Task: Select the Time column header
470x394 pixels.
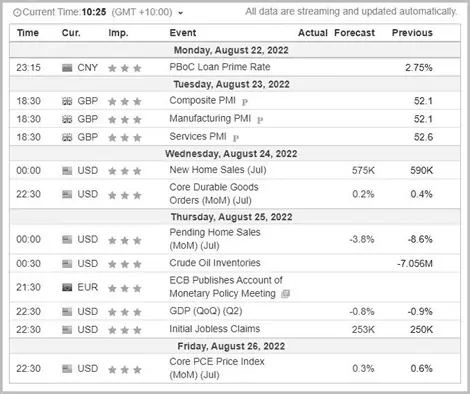Action: (28, 33)
